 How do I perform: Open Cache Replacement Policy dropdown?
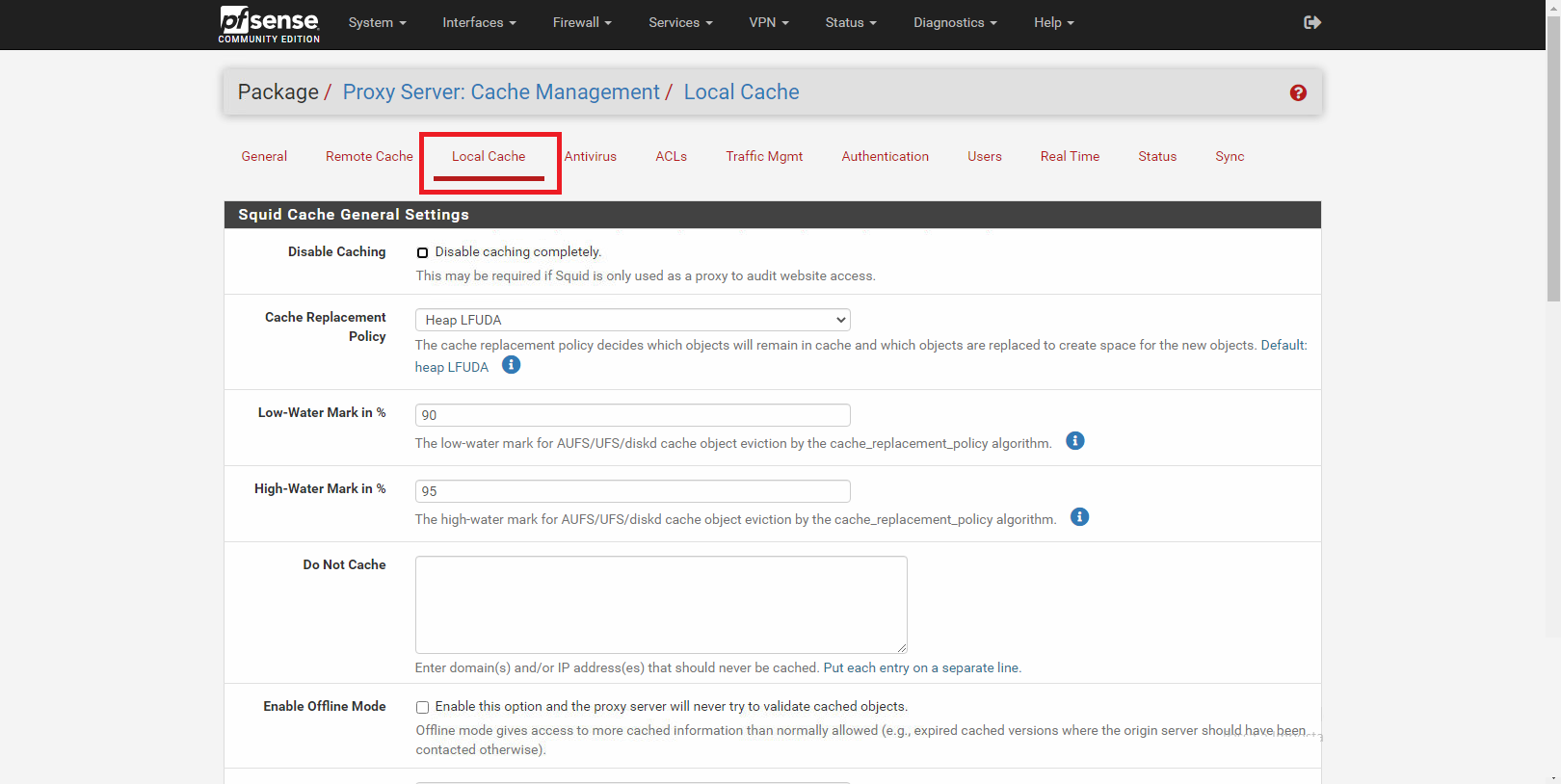(x=633, y=320)
